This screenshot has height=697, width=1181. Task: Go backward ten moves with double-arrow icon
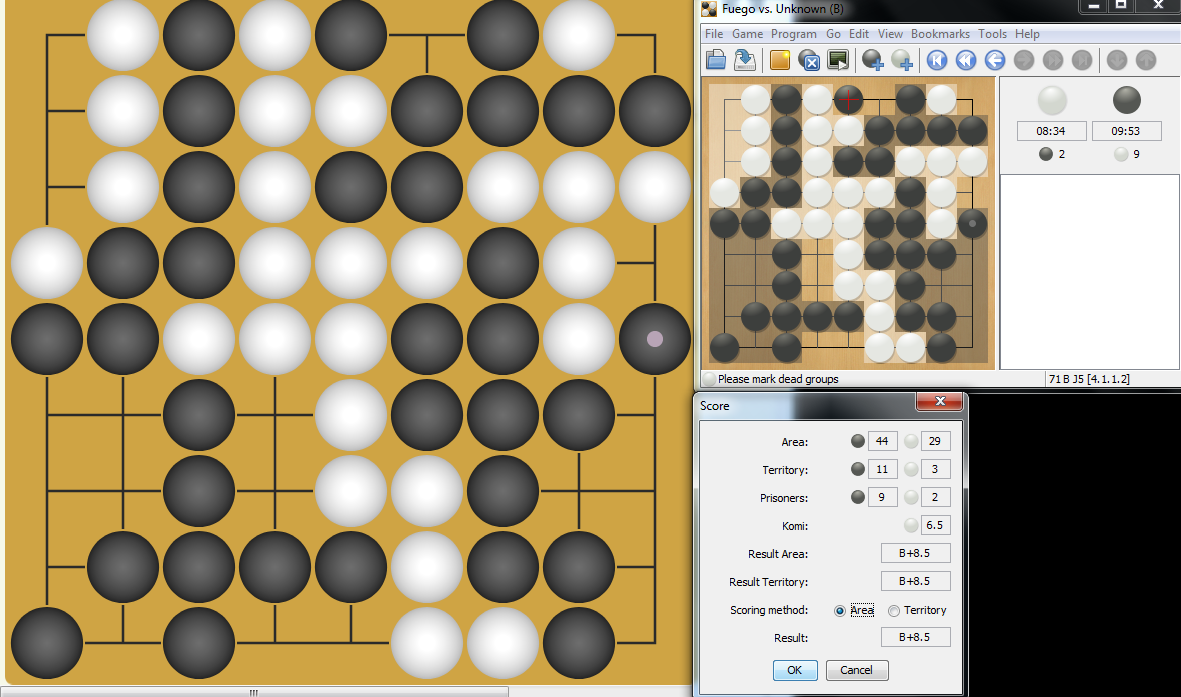click(x=966, y=60)
